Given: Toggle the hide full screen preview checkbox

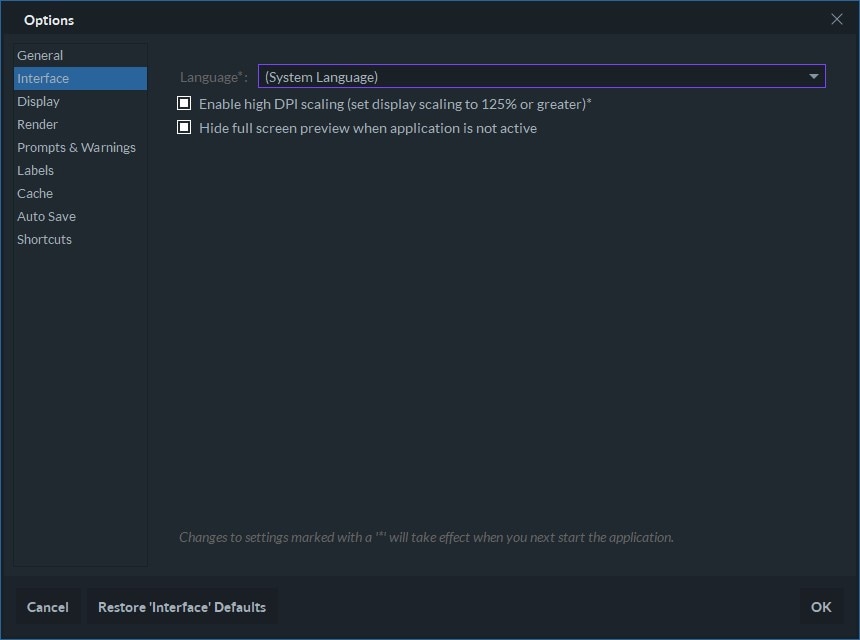Looking at the screenshot, I should (184, 128).
